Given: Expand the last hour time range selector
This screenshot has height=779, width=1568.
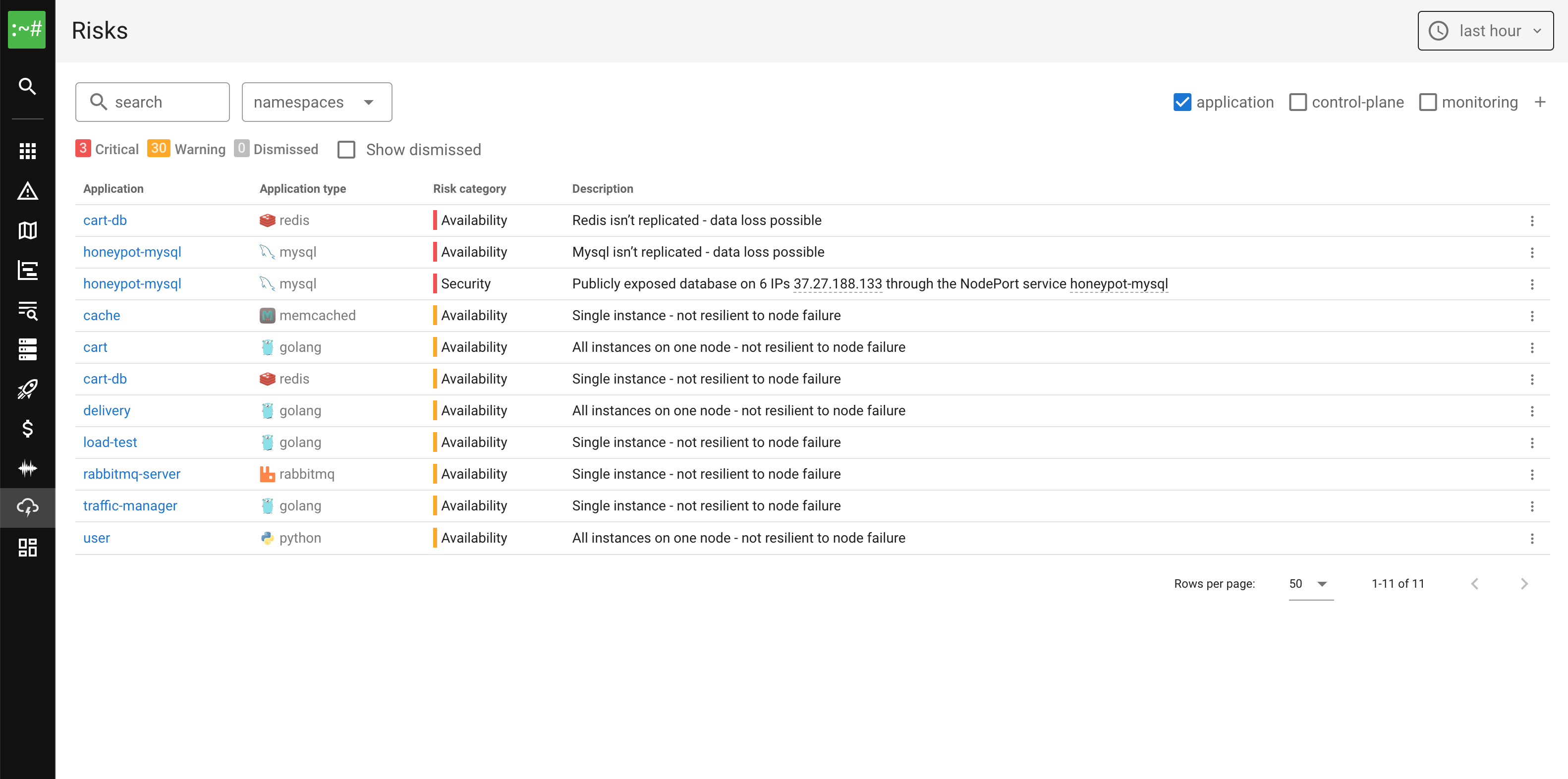Looking at the screenshot, I should [x=1485, y=30].
